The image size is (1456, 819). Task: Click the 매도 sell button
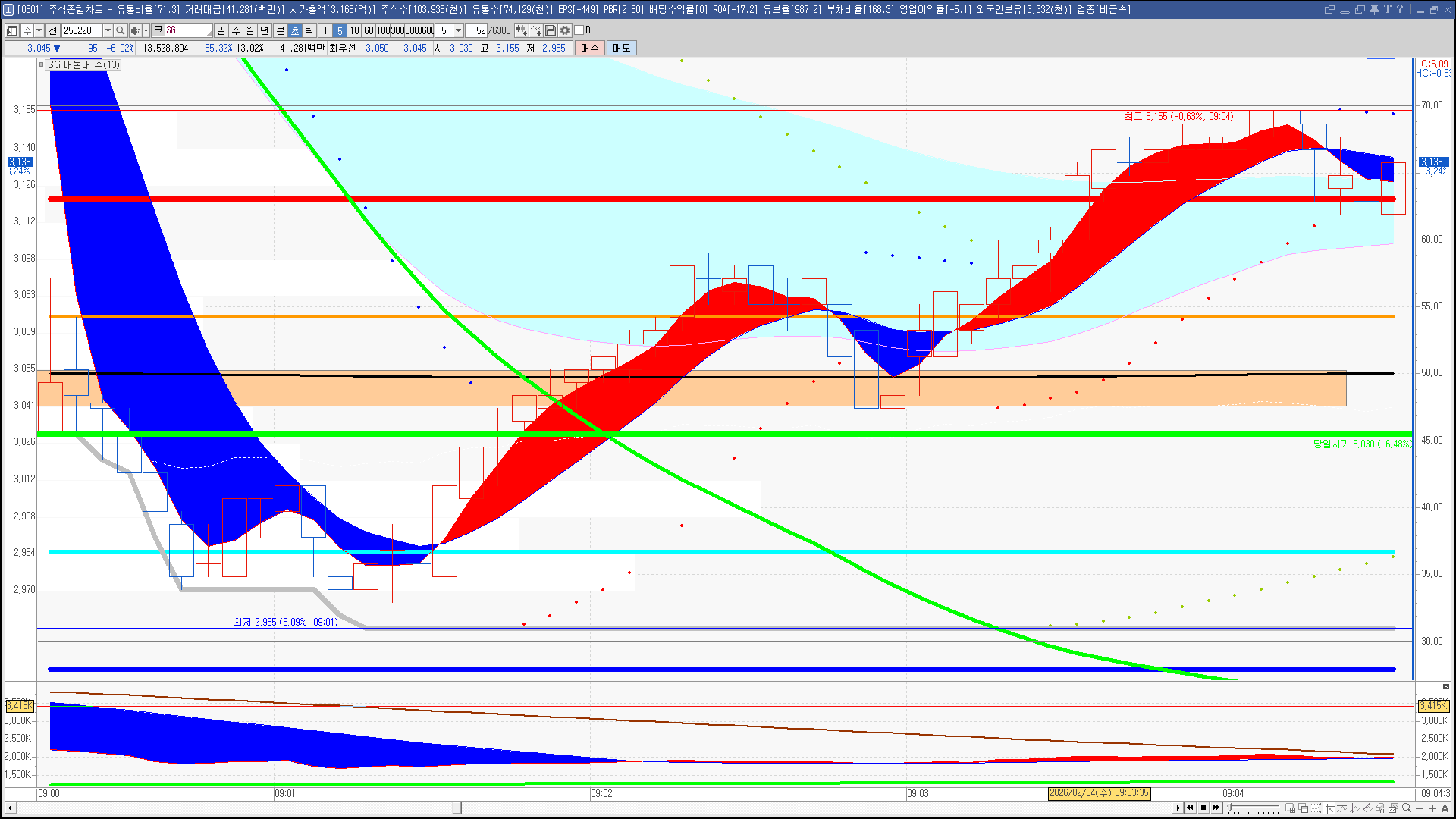[622, 48]
